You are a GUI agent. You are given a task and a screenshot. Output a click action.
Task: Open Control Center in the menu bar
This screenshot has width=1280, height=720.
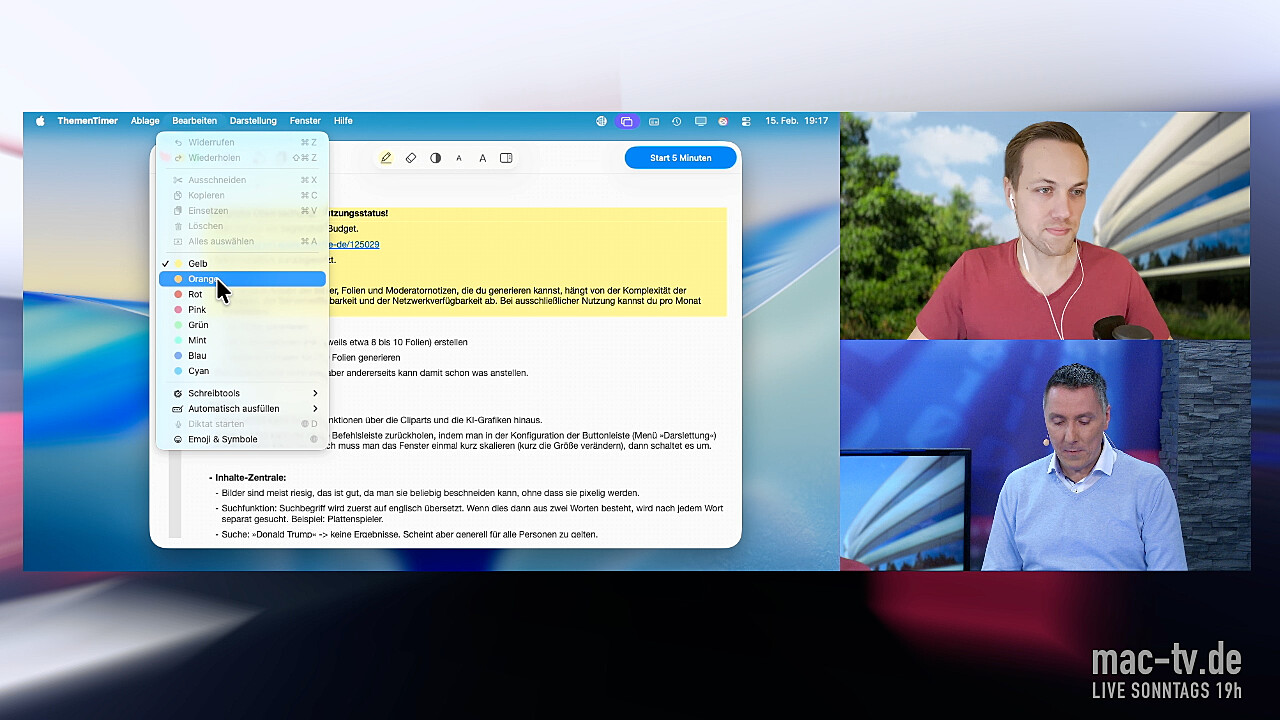coord(745,121)
